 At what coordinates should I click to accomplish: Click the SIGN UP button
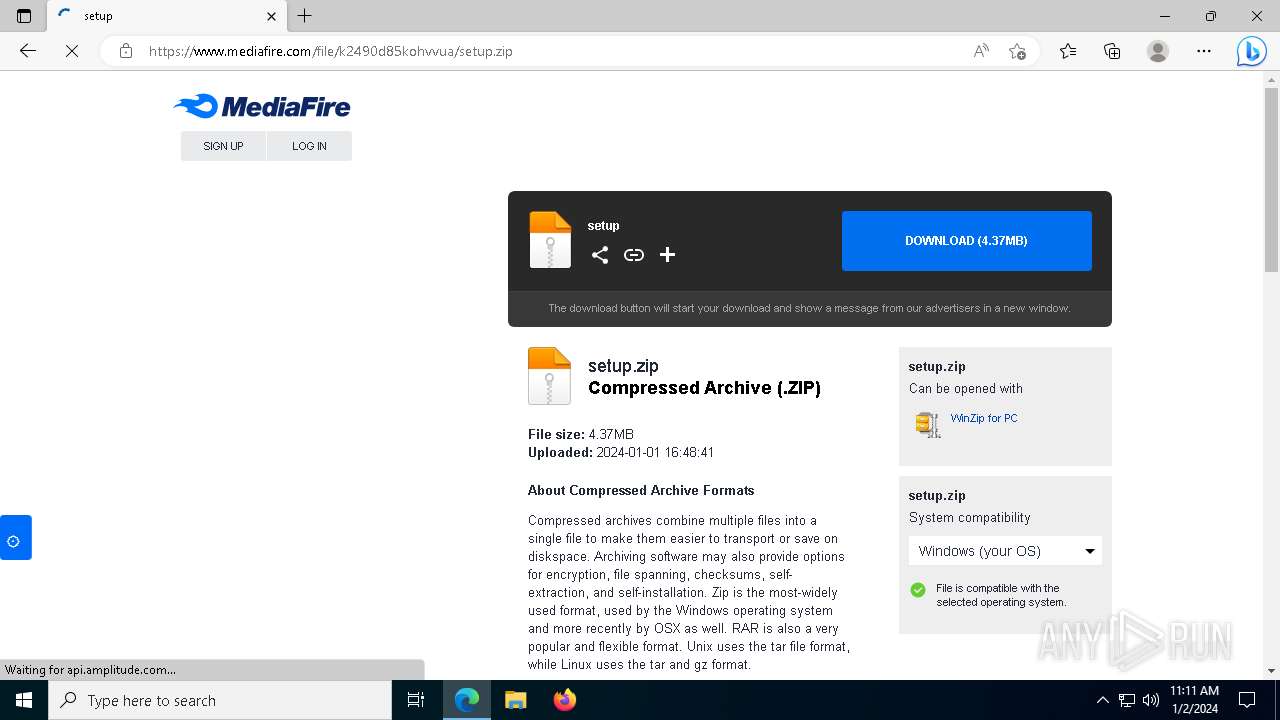223,146
